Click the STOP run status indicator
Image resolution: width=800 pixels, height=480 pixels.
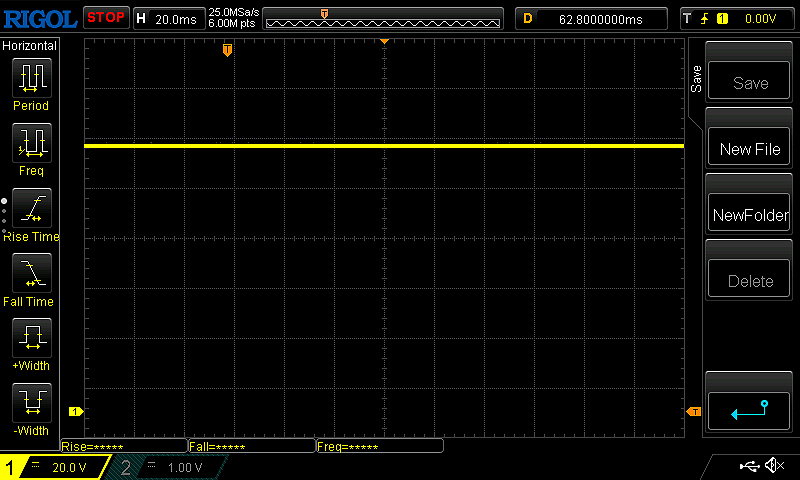coord(106,17)
